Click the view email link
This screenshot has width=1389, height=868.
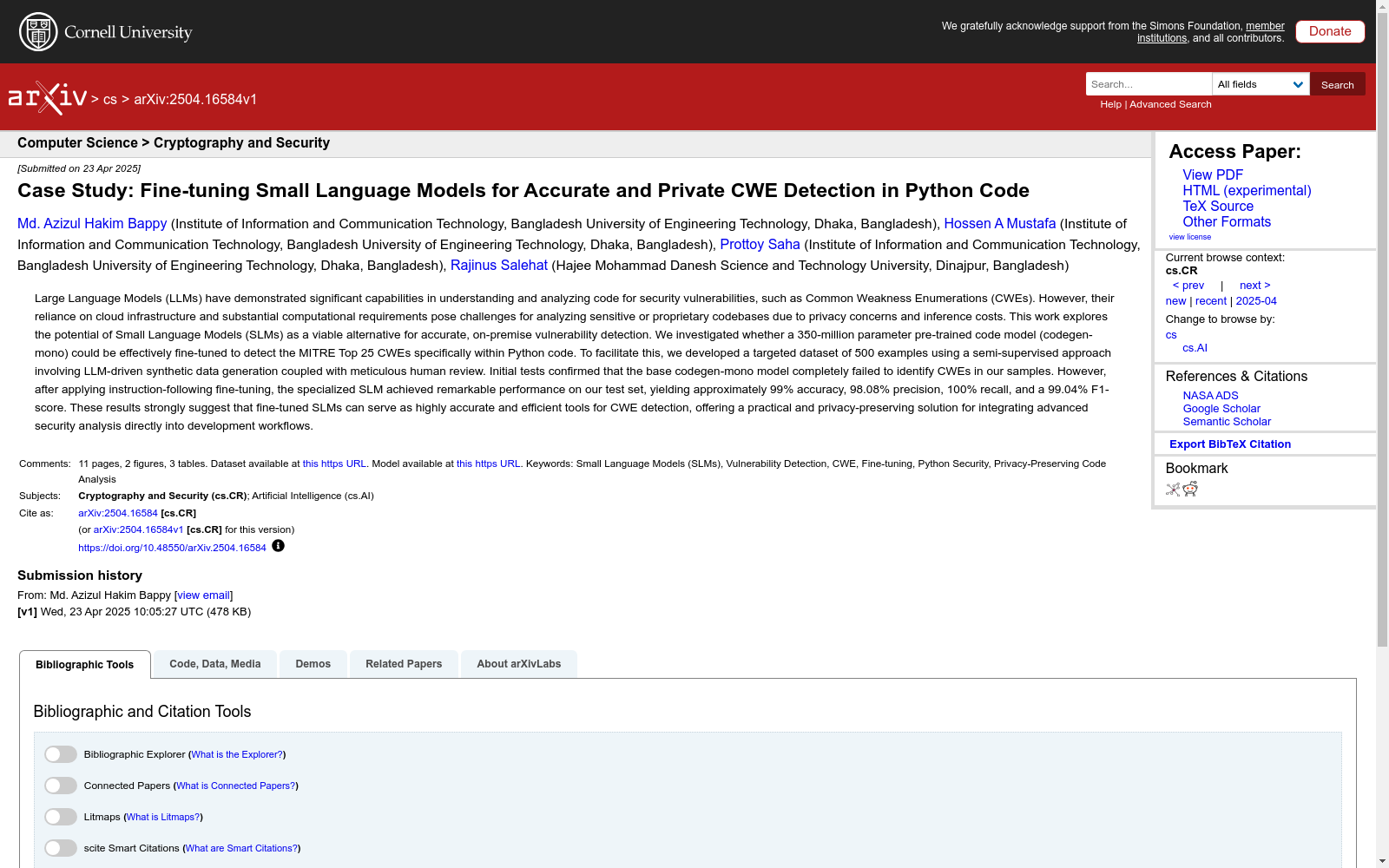[x=204, y=595]
